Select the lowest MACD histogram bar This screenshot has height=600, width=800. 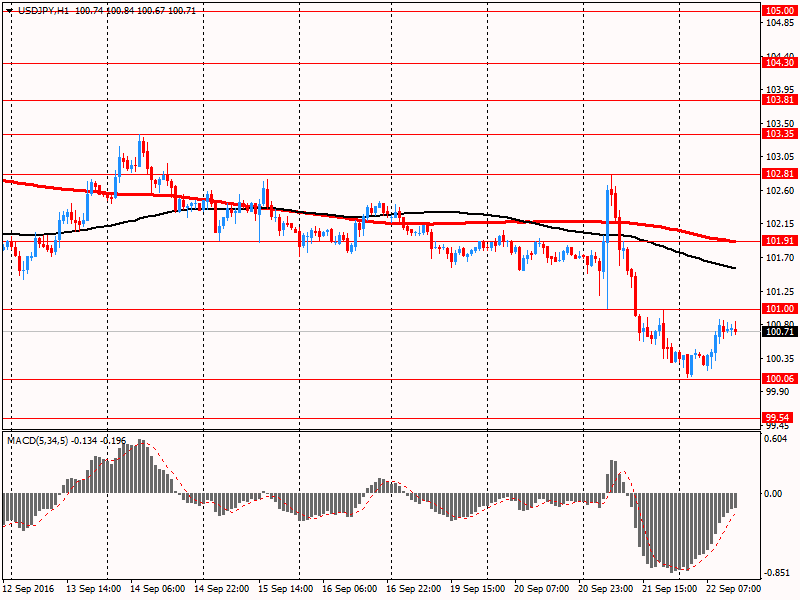(x=671, y=533)
